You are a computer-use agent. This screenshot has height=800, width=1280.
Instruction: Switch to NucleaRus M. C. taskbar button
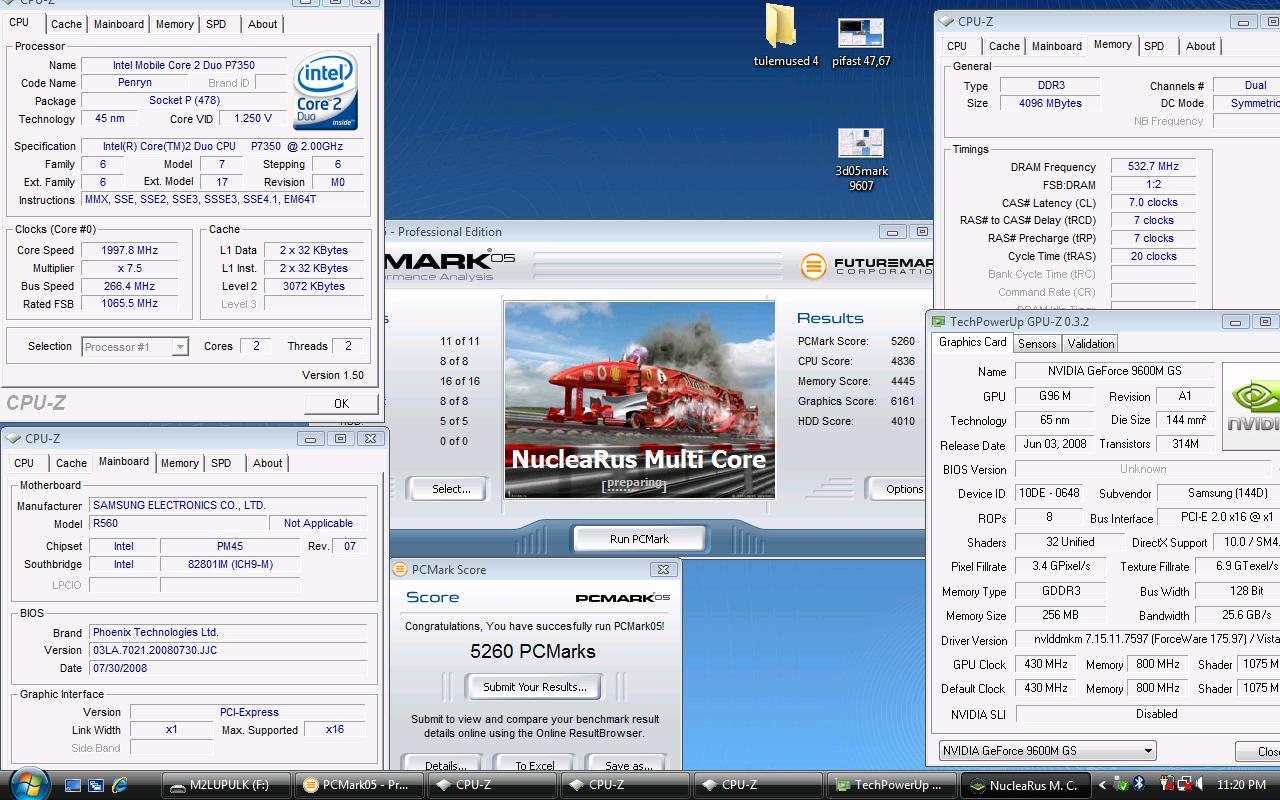1025,785
